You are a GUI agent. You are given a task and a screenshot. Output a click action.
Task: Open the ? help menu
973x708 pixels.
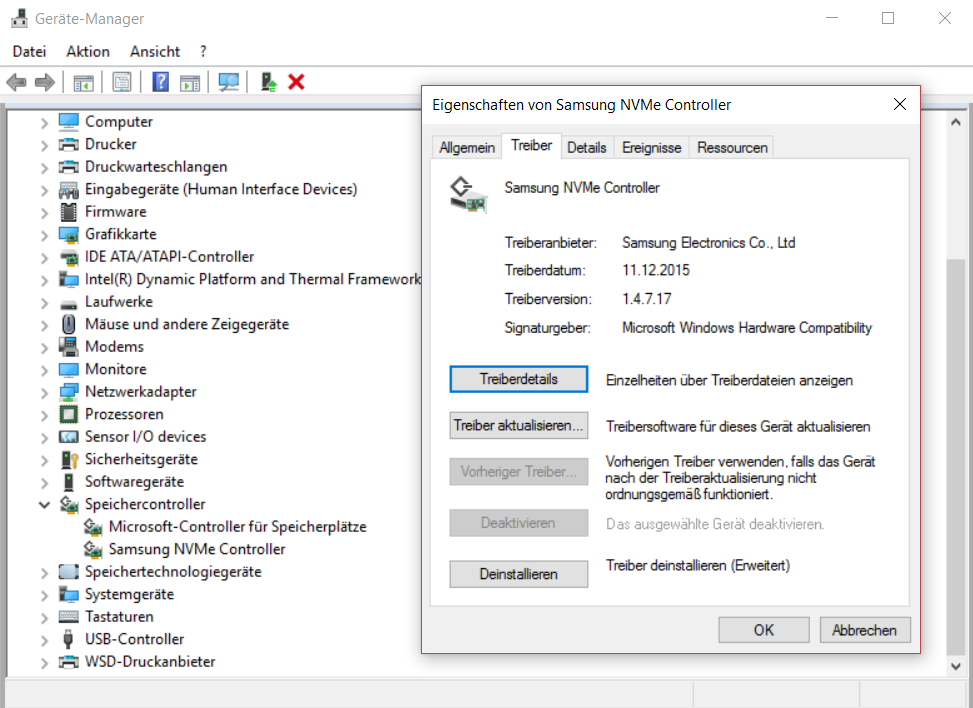[203, 52]
